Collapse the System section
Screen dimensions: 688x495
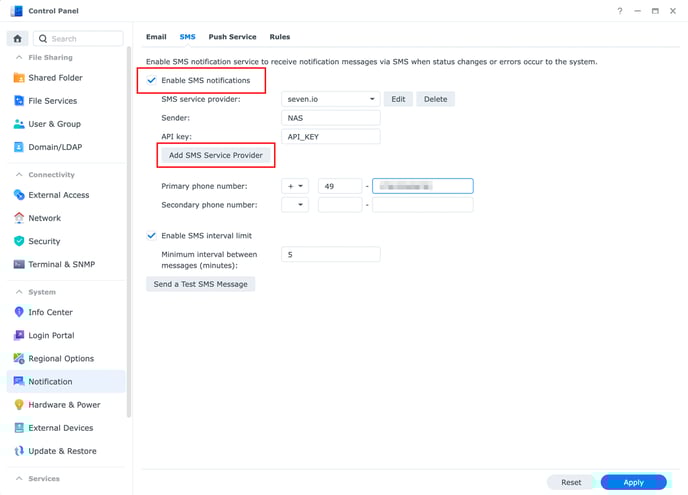(x=19, y=292)
